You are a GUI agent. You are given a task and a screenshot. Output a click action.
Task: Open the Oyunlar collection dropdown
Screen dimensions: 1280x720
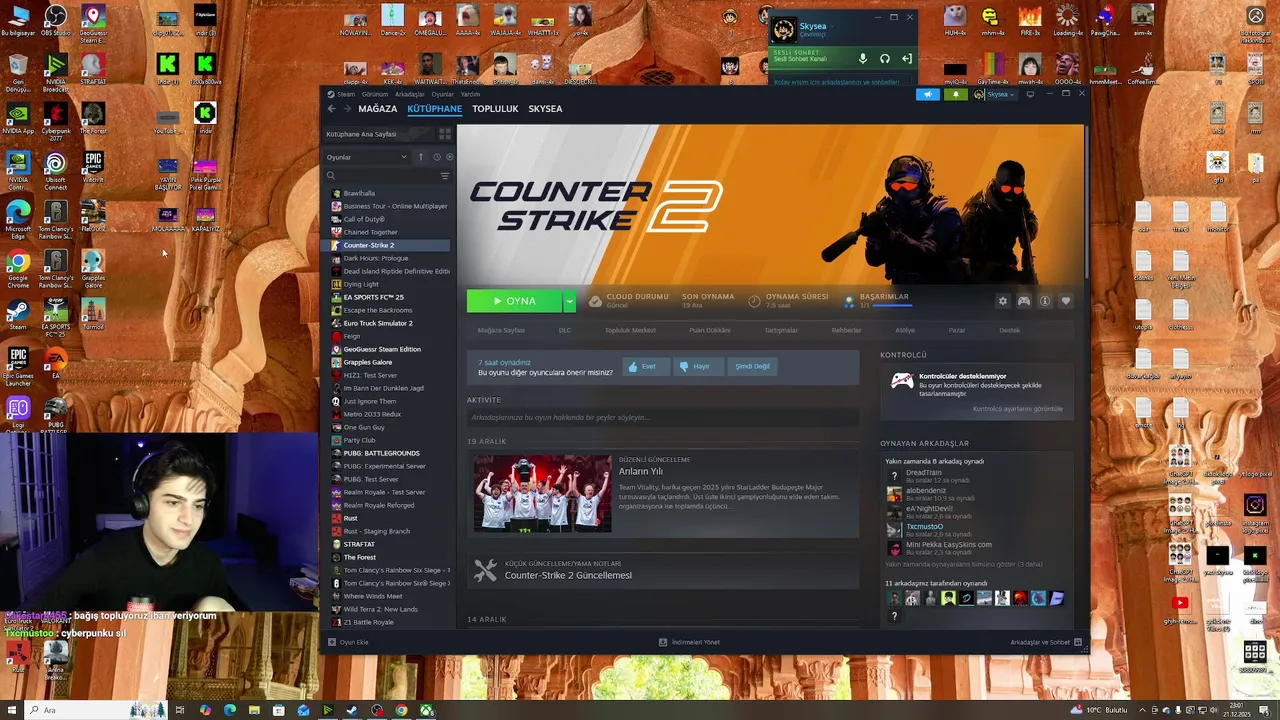click(x=368, y=157)
